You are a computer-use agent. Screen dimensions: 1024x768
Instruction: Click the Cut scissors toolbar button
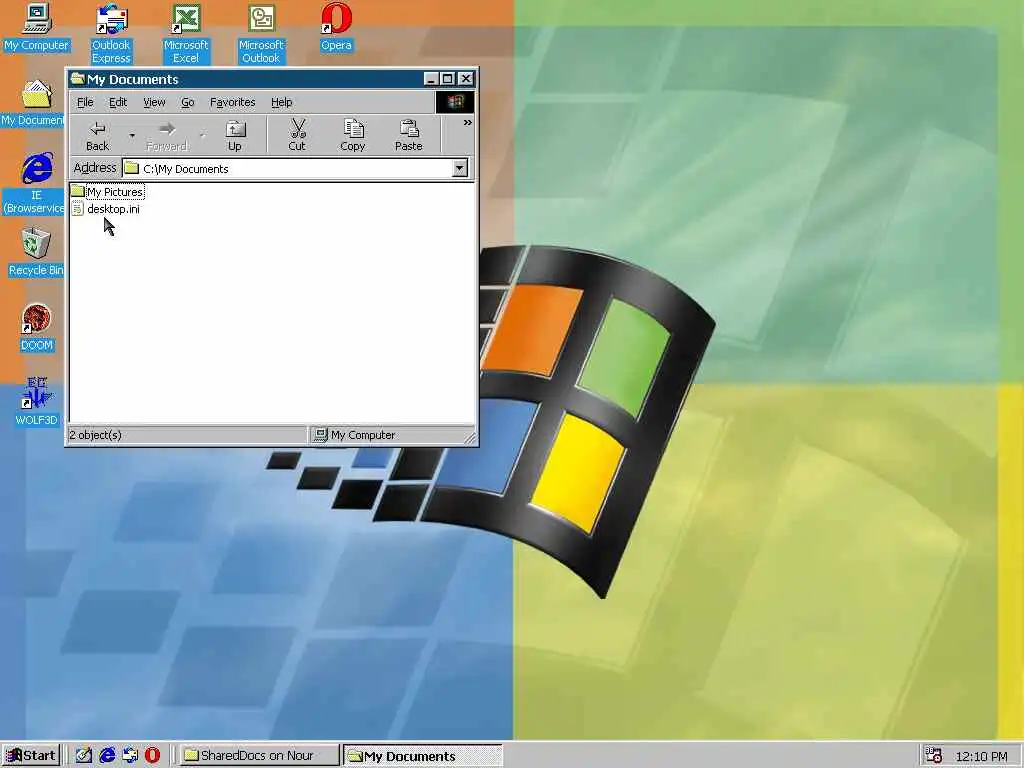click(297, 136)
